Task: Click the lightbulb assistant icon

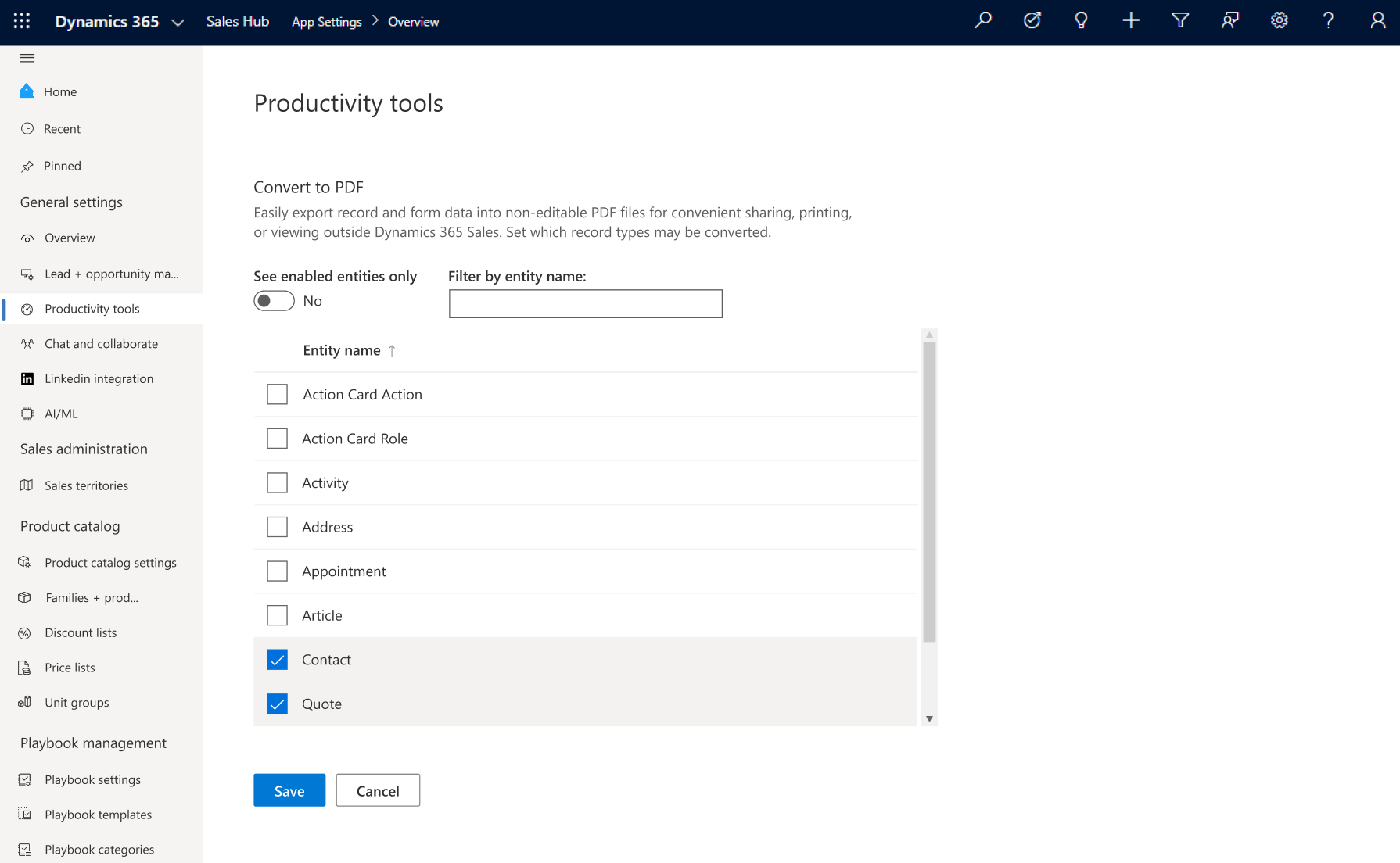Action: 1082,20
